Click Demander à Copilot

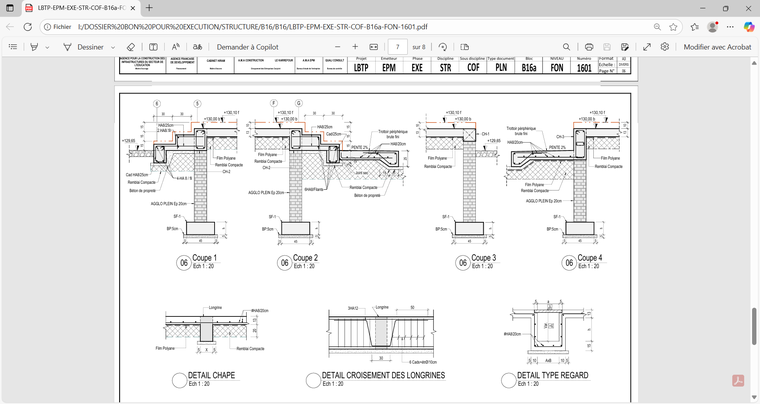tap(247, 47)
